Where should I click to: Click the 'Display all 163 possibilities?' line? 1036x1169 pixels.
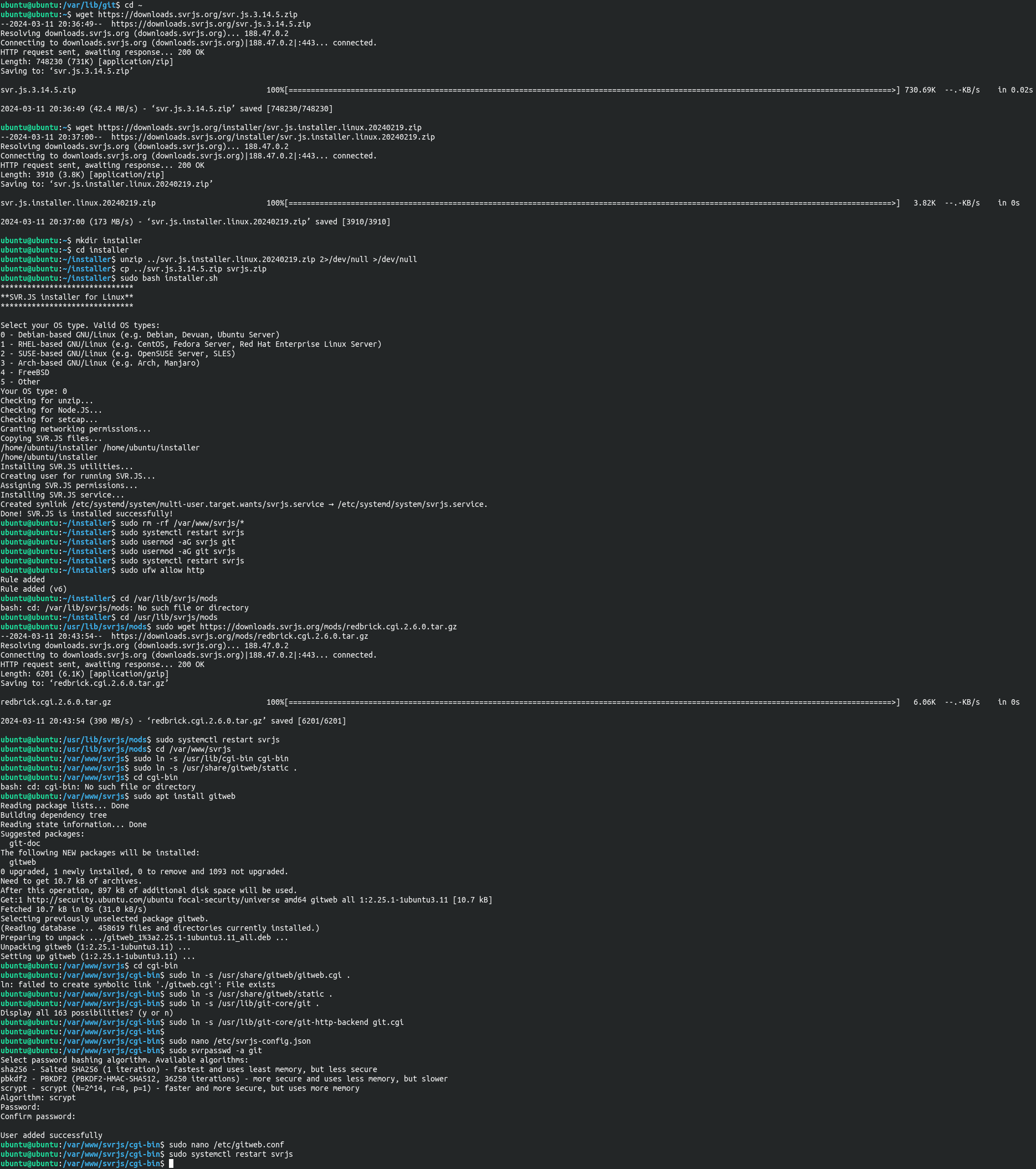[87, 1013]
